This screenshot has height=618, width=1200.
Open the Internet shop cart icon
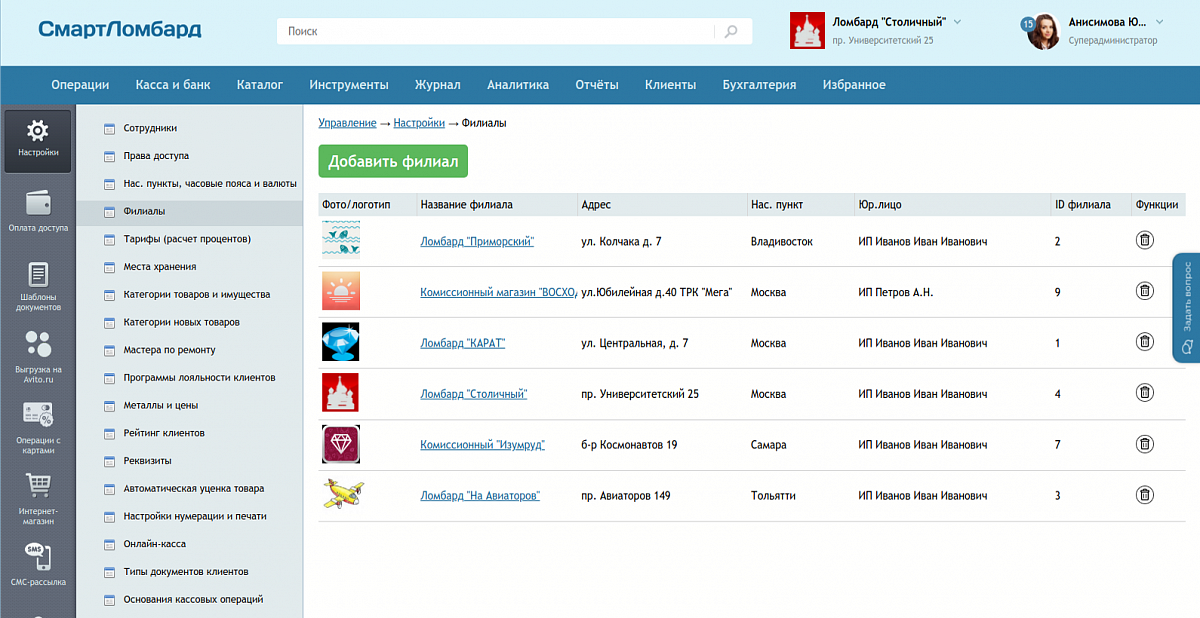tap(37, 486)
